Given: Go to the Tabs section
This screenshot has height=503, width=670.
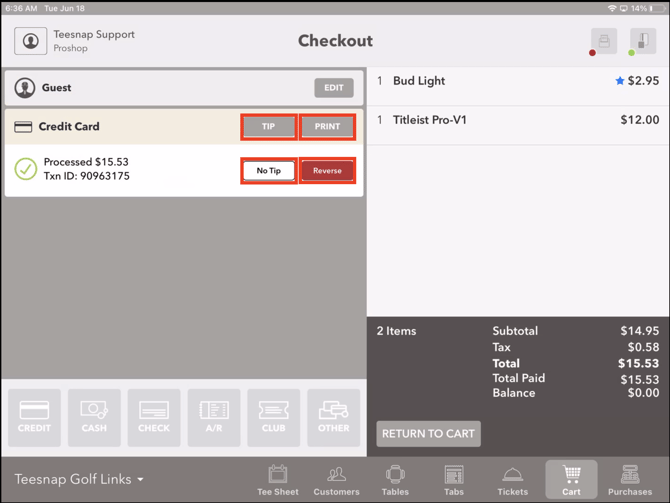Looking at the screenshot, I should [454, 480].
